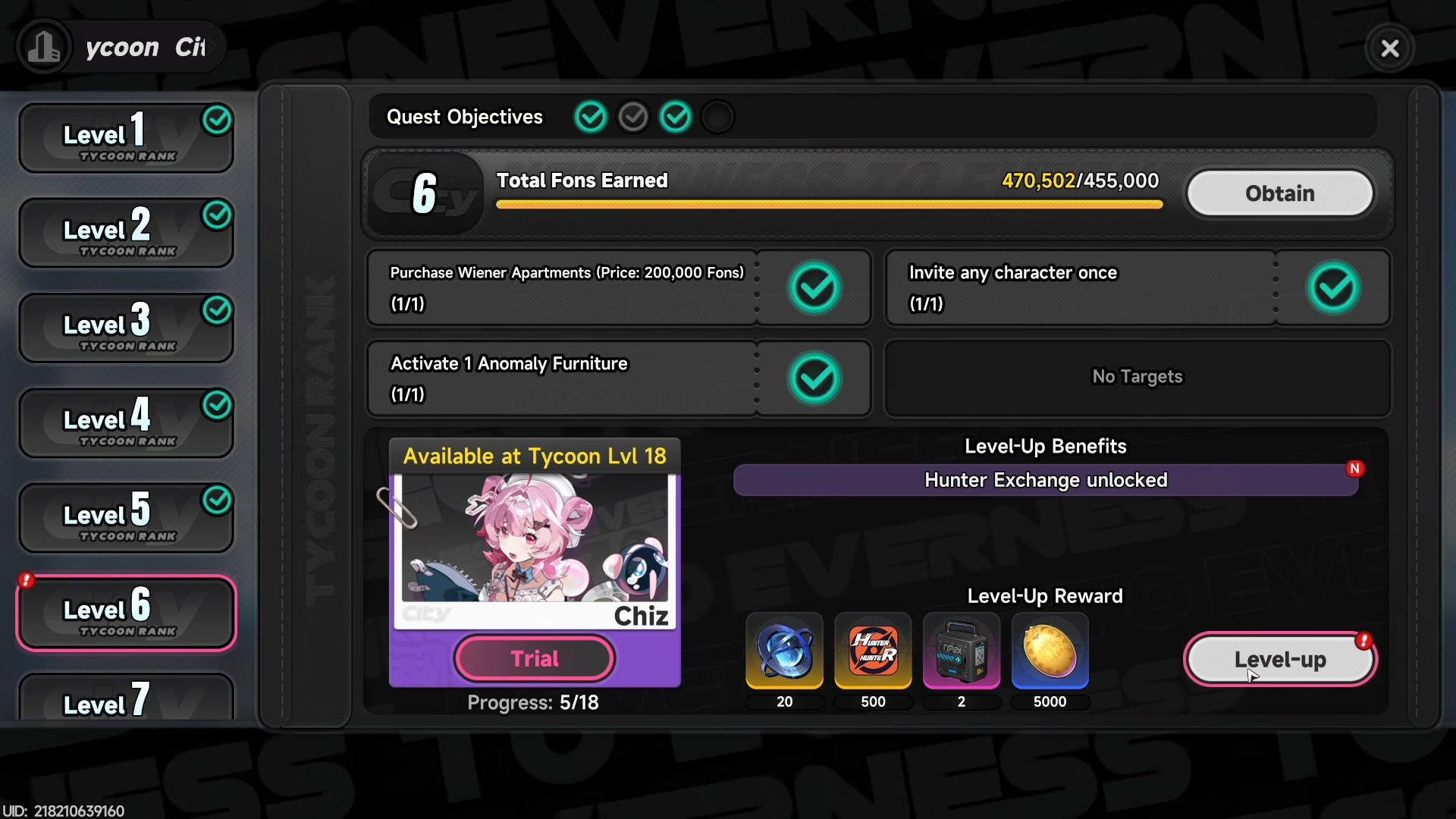
Task: Click the Wiener Apartments quest checkmark
Action: pyautogui.click(x=814, y=288)
